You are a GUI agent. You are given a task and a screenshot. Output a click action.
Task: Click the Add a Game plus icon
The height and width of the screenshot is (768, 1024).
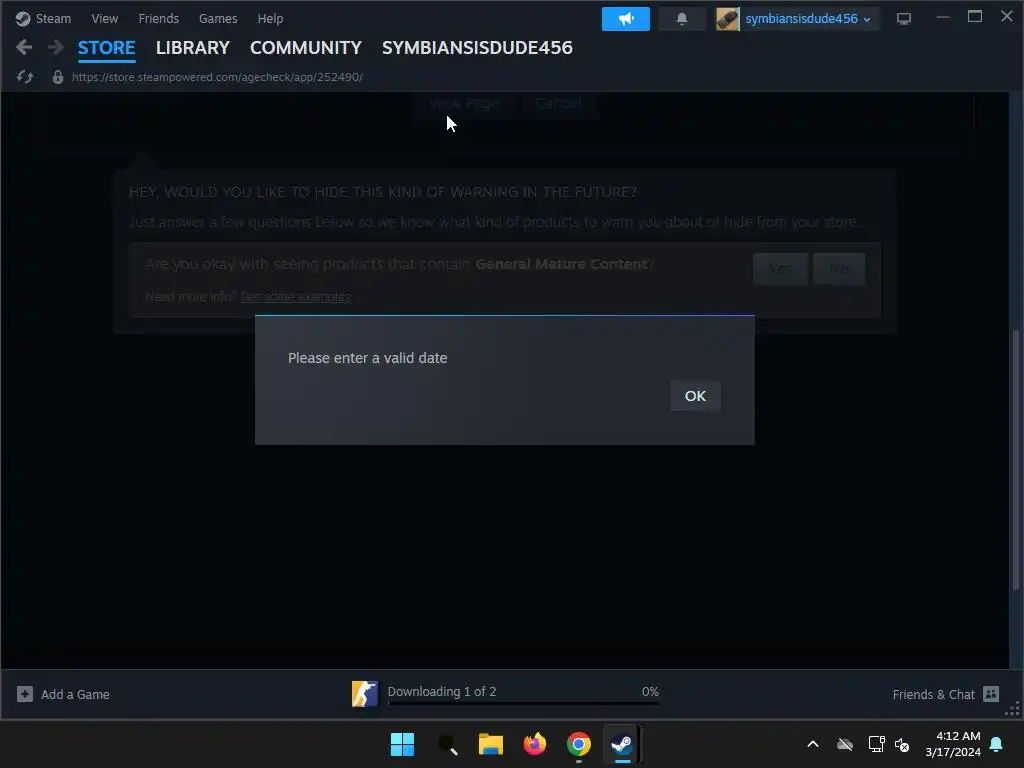tap(25, 694)
